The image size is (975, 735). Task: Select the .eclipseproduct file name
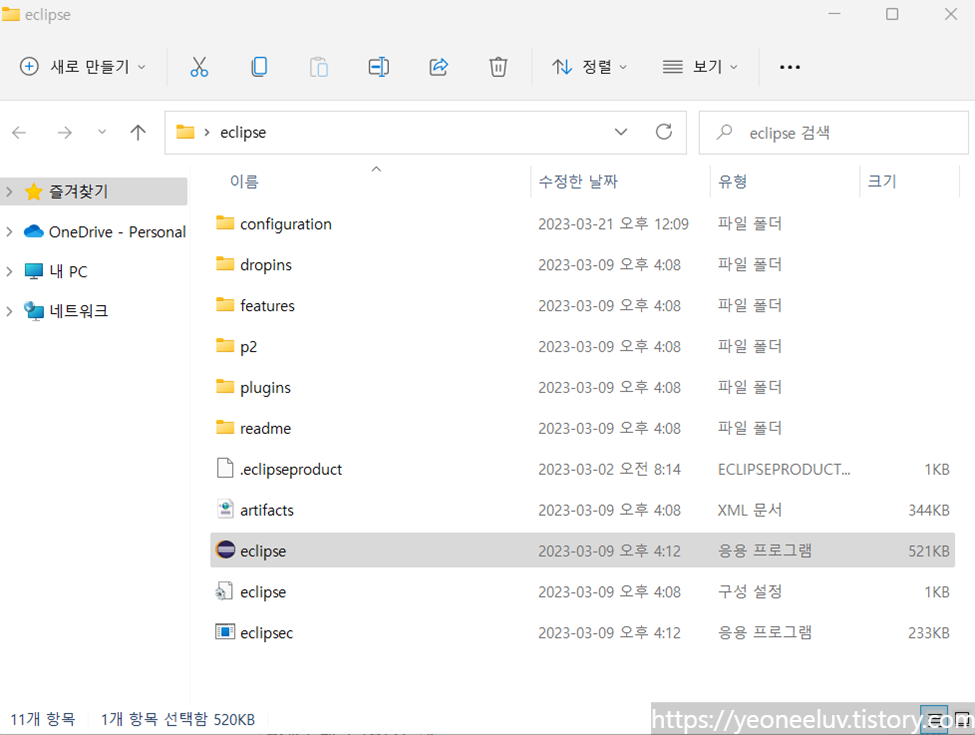291,469
